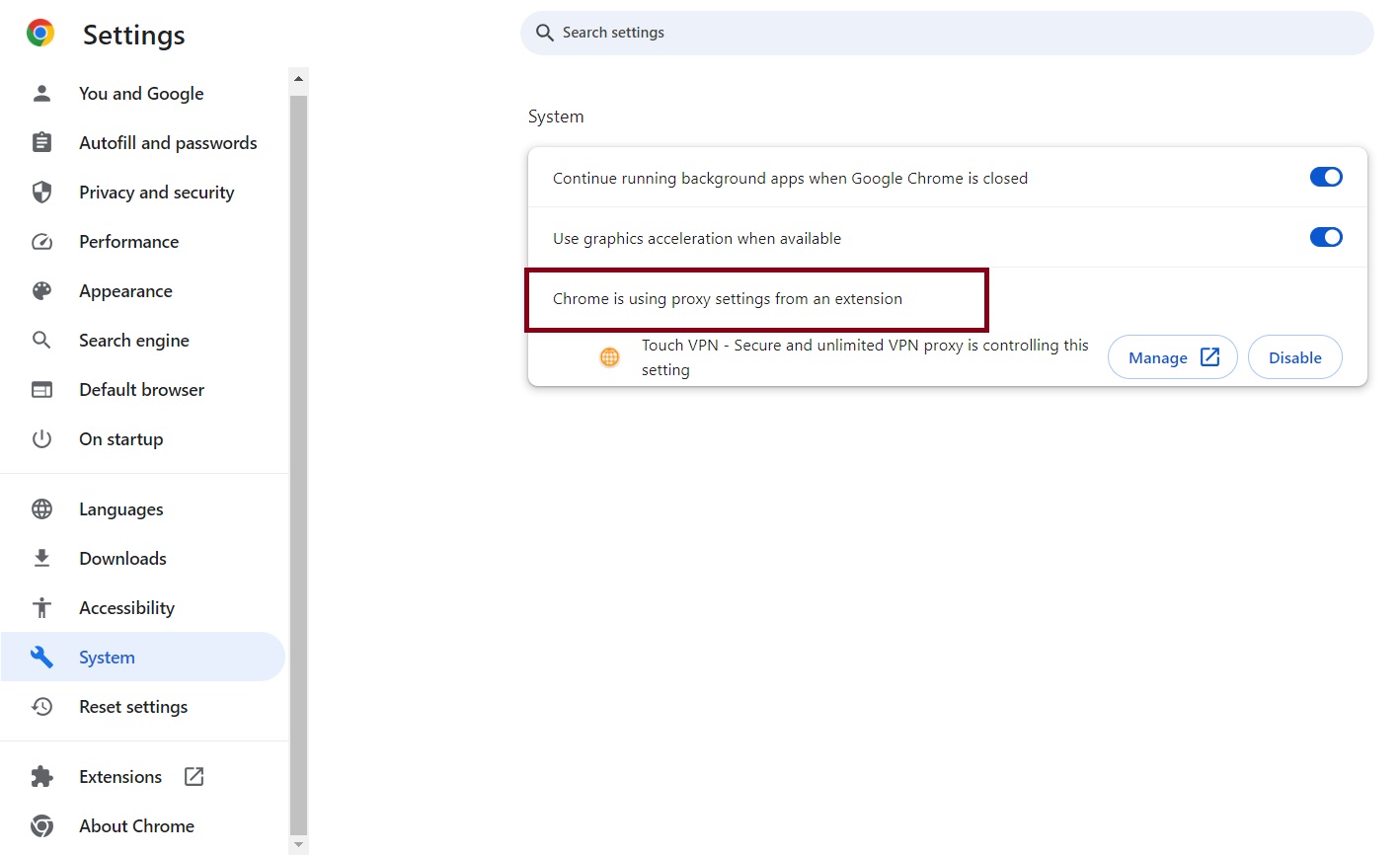Open About Chrome page
This screenshot has width=1400, height=855.
136,826
